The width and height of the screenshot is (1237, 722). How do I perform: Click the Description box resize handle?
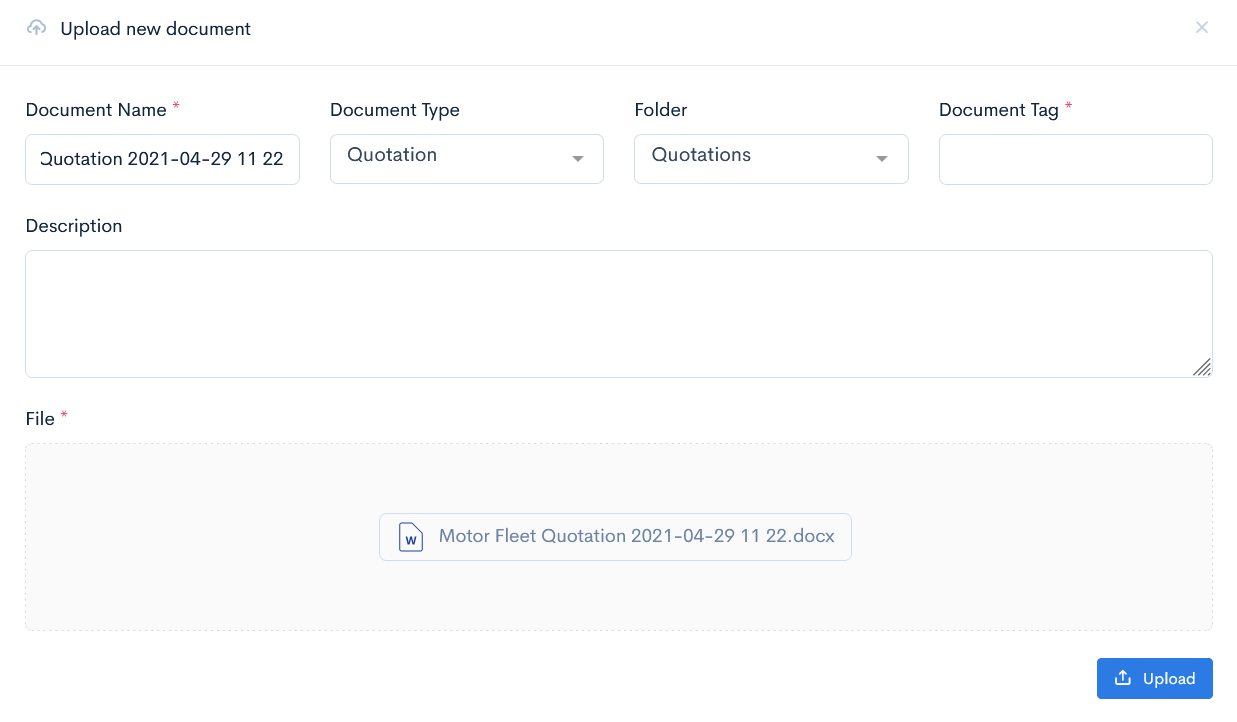coord(1202,367)
